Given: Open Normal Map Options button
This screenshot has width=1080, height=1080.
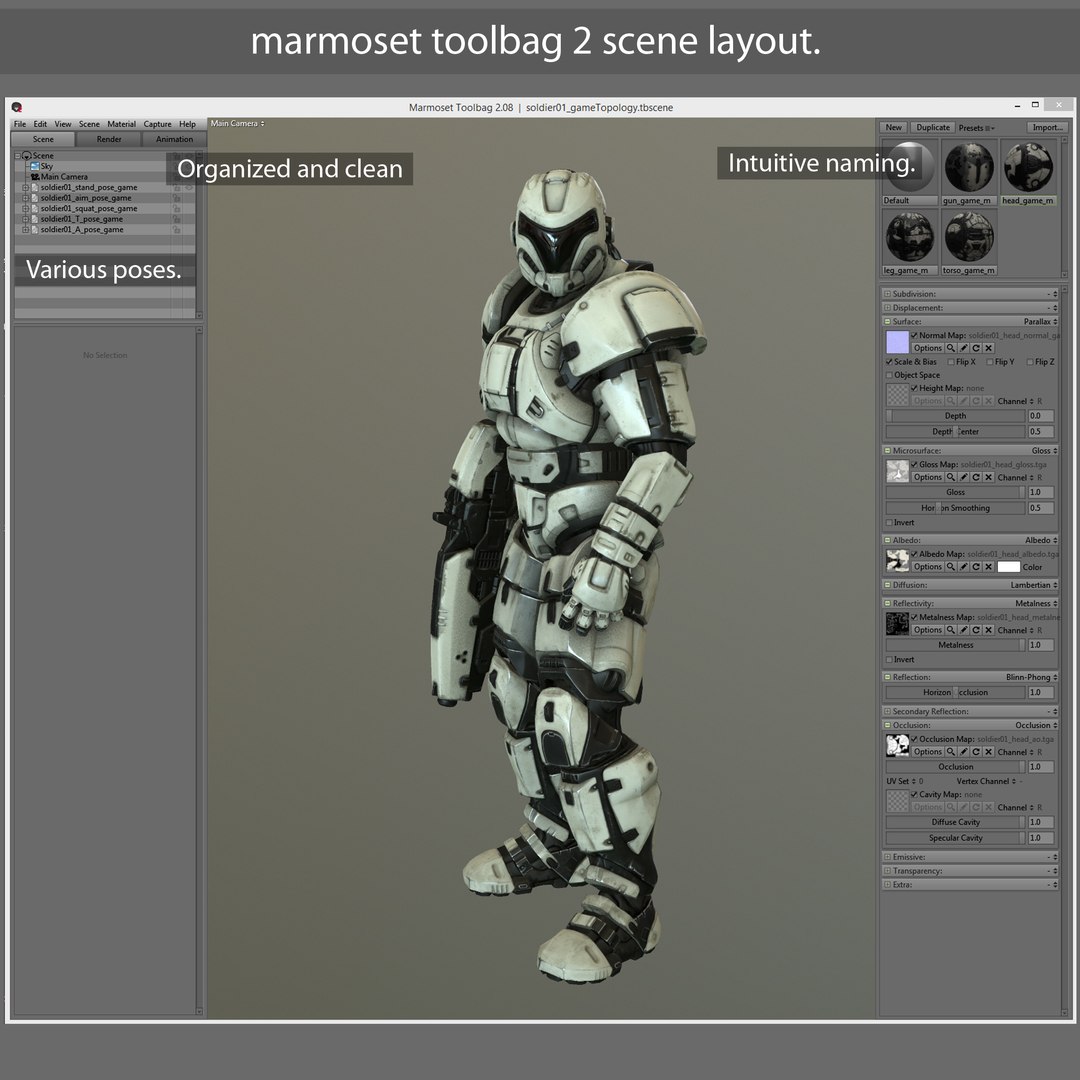Looking at the screenshot, I should [x=928, y=349].
